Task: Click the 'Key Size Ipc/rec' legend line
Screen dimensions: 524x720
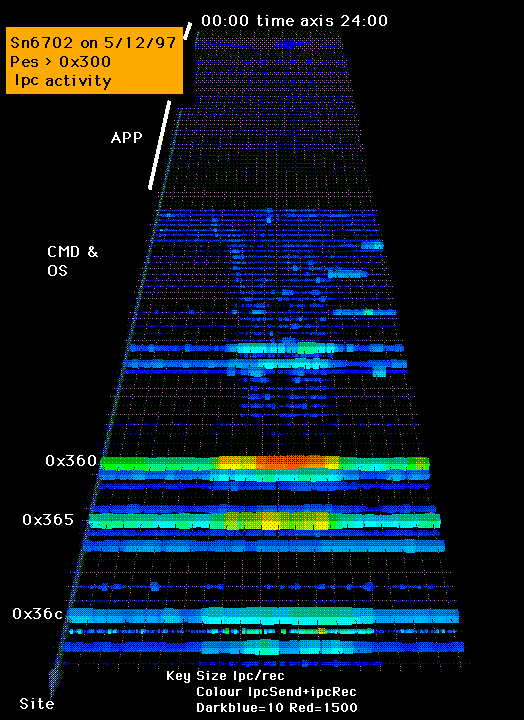Action: [x=225, y=676]
